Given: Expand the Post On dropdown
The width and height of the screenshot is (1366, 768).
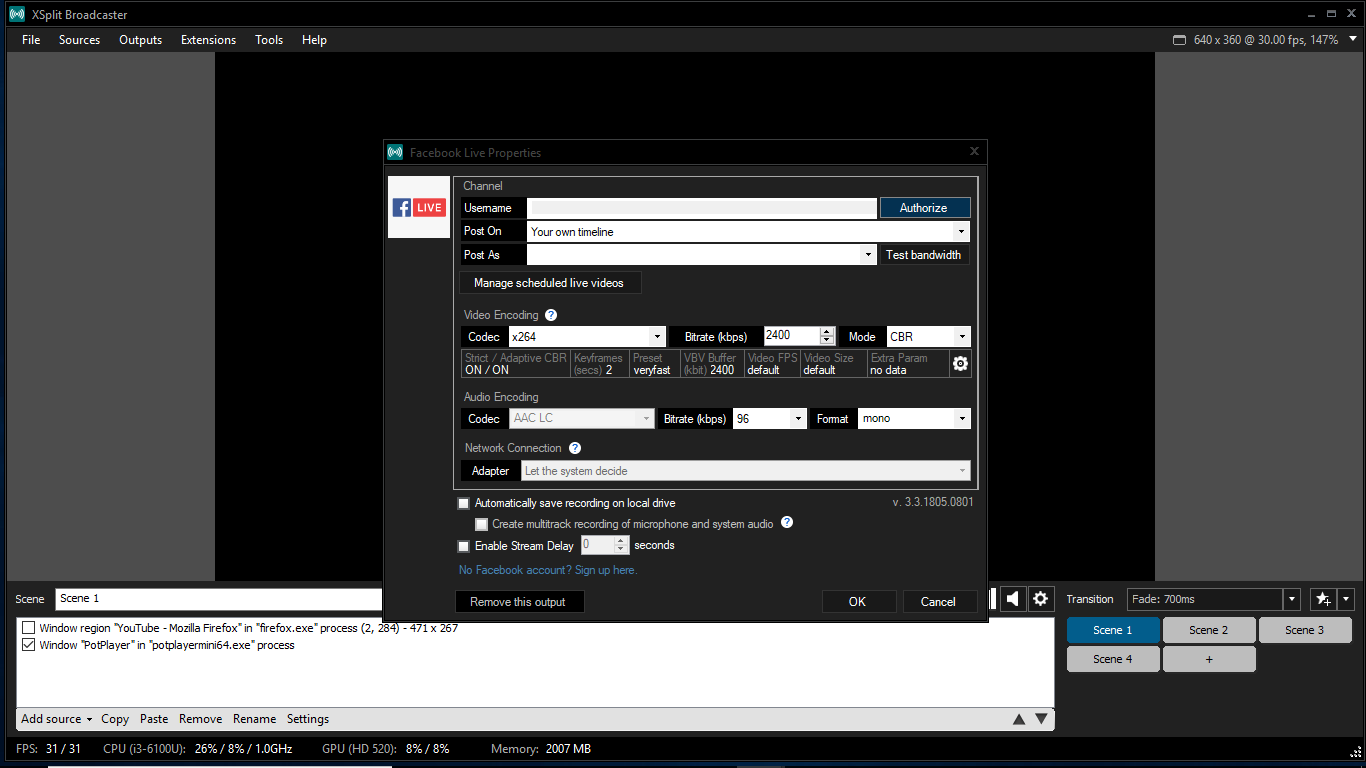Looking at the screenshot, I should [960, 232].
